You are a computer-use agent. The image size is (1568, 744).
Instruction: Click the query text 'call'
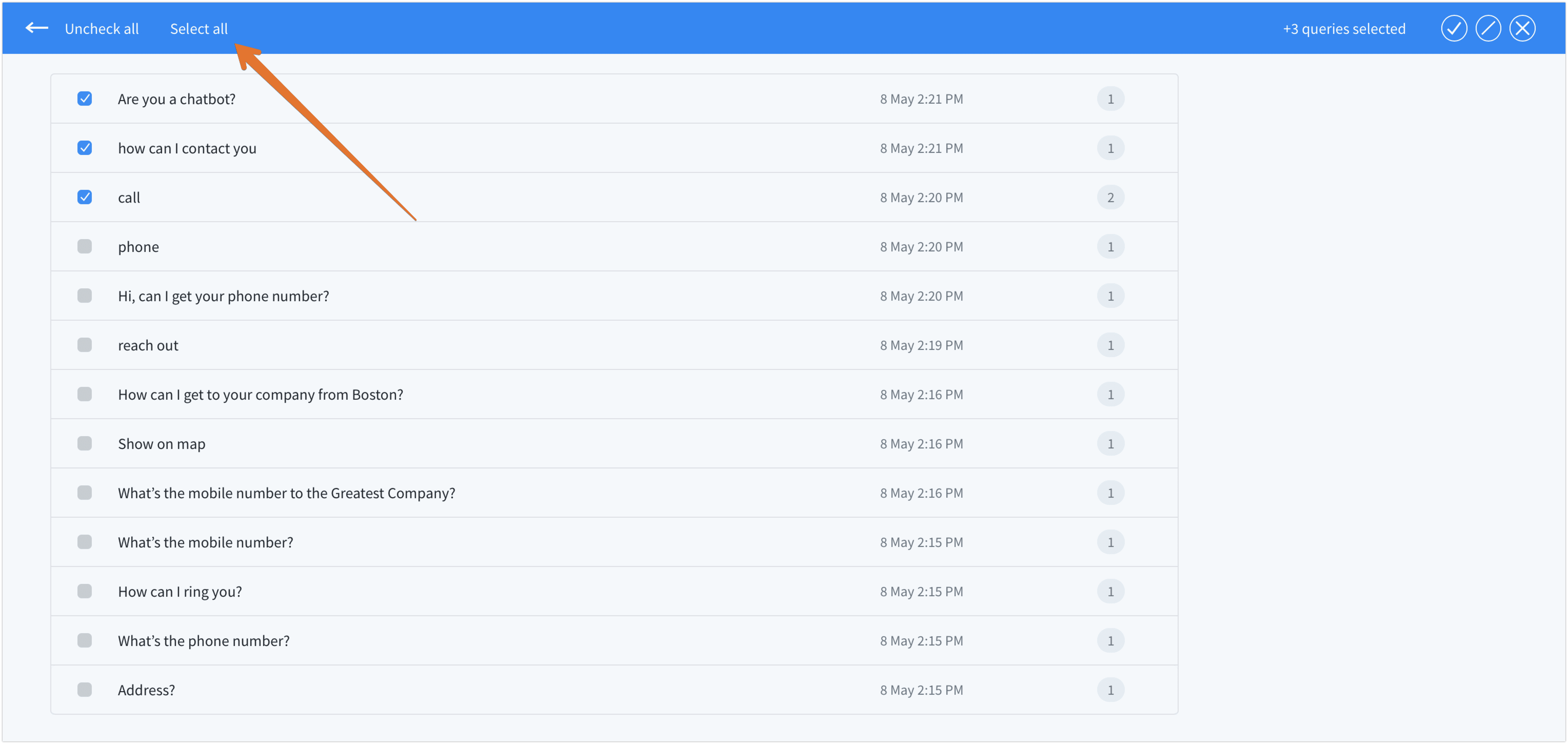point(129,198)
